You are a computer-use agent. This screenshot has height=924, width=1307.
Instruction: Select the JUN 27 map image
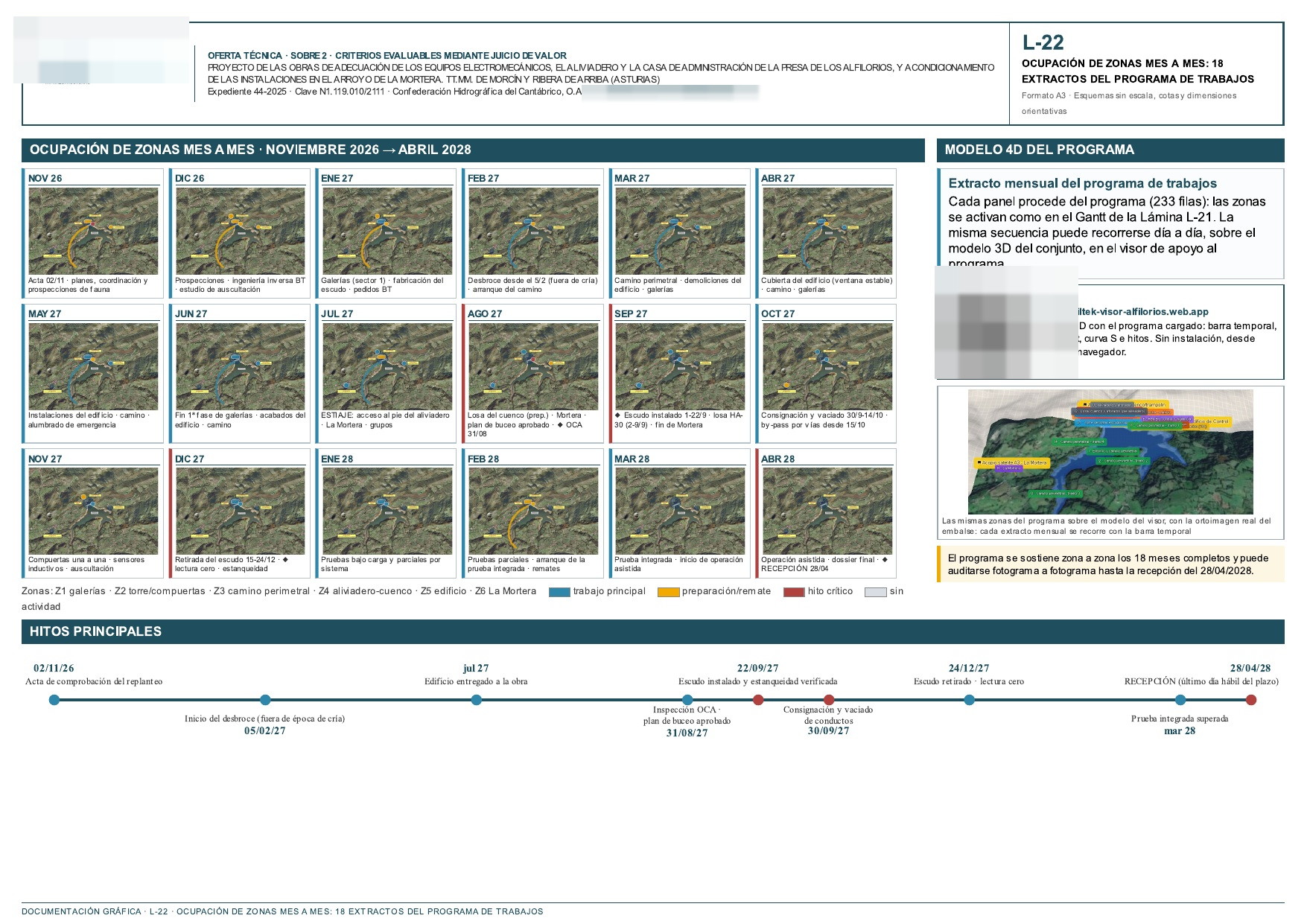[x=240, y=366]
